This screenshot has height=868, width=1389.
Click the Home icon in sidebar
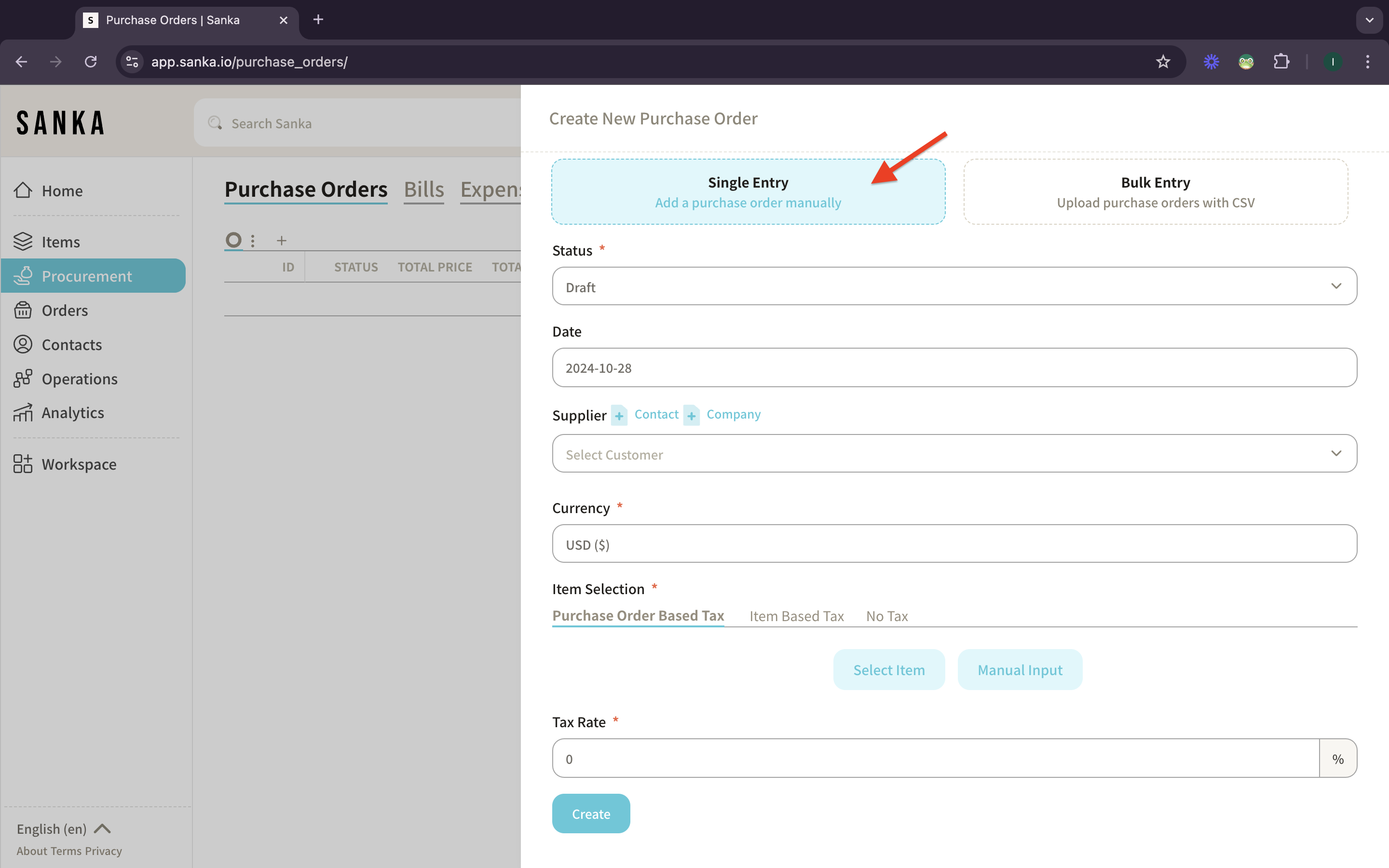23,190
